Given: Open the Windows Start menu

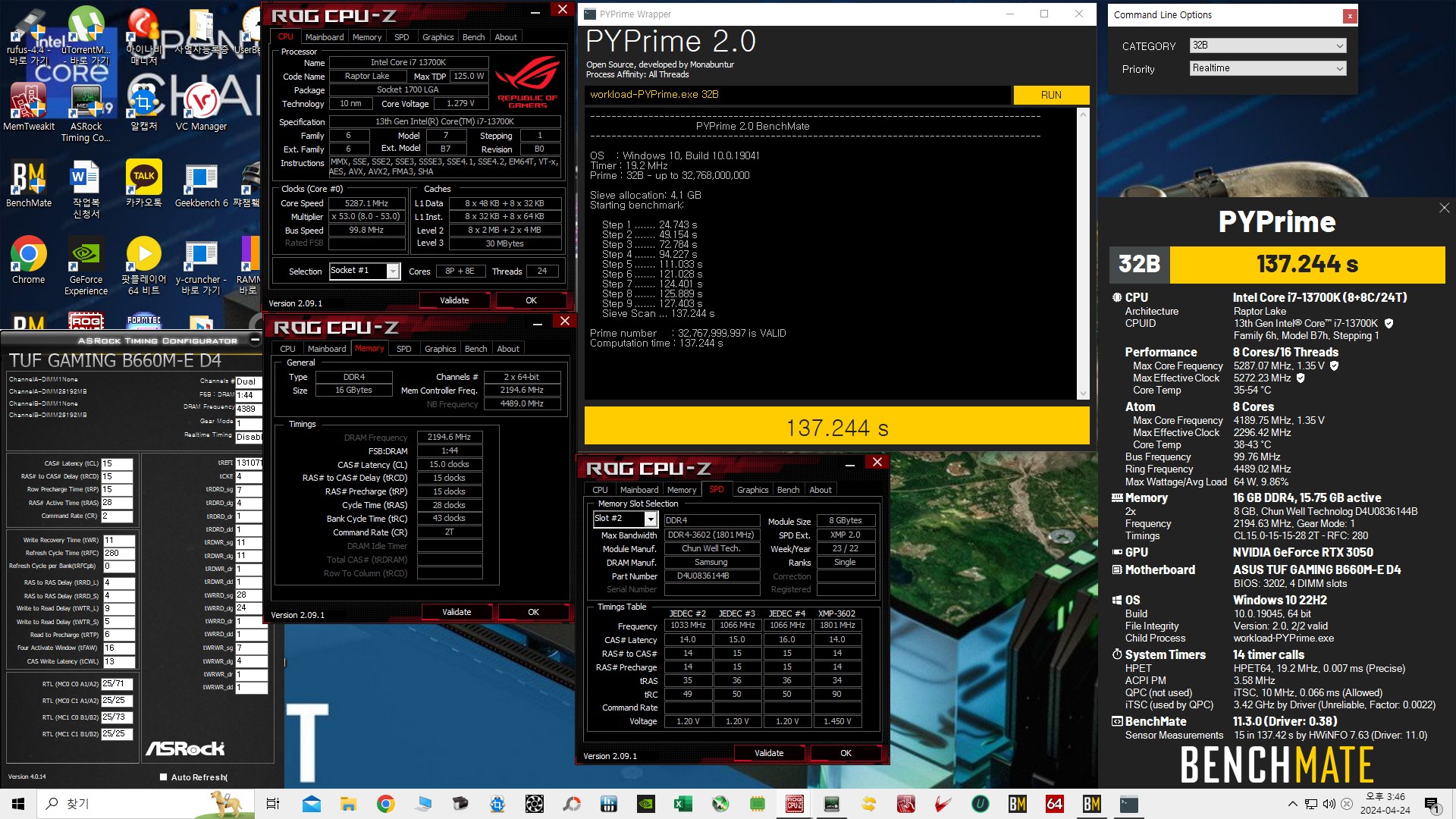Looking at the screenshot, I should [18, 804].
